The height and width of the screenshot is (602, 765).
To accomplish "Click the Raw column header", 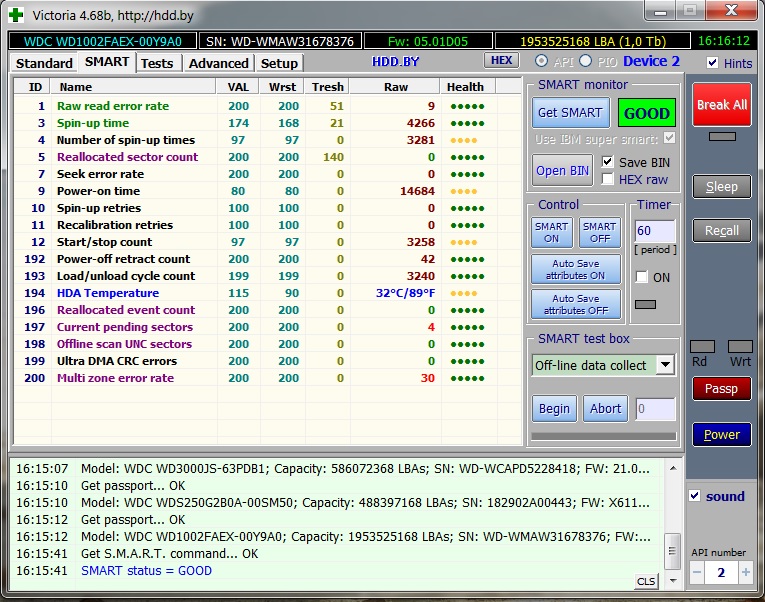I will (x=395, y=87).
